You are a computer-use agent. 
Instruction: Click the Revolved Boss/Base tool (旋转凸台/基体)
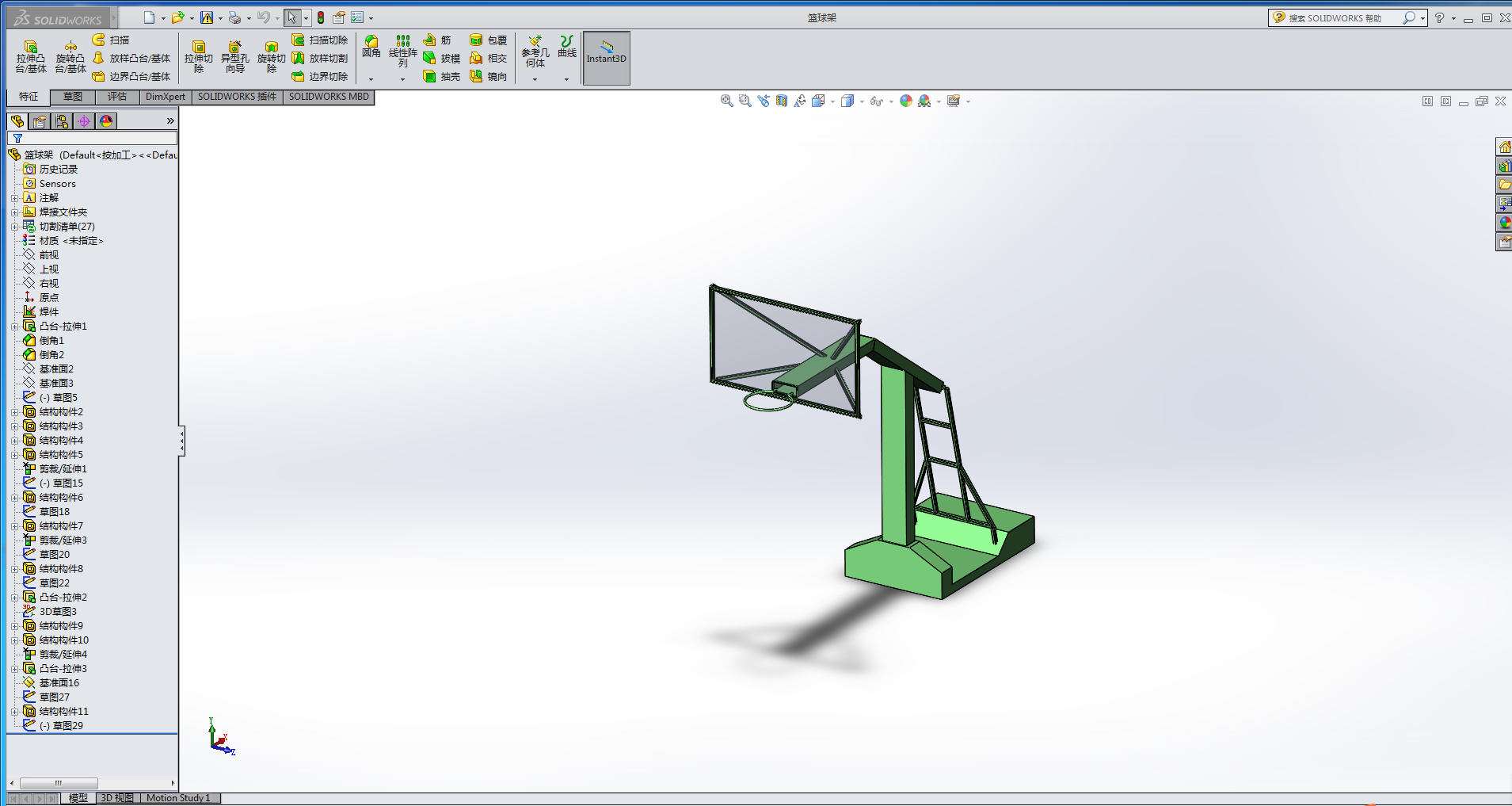(70, 57)
